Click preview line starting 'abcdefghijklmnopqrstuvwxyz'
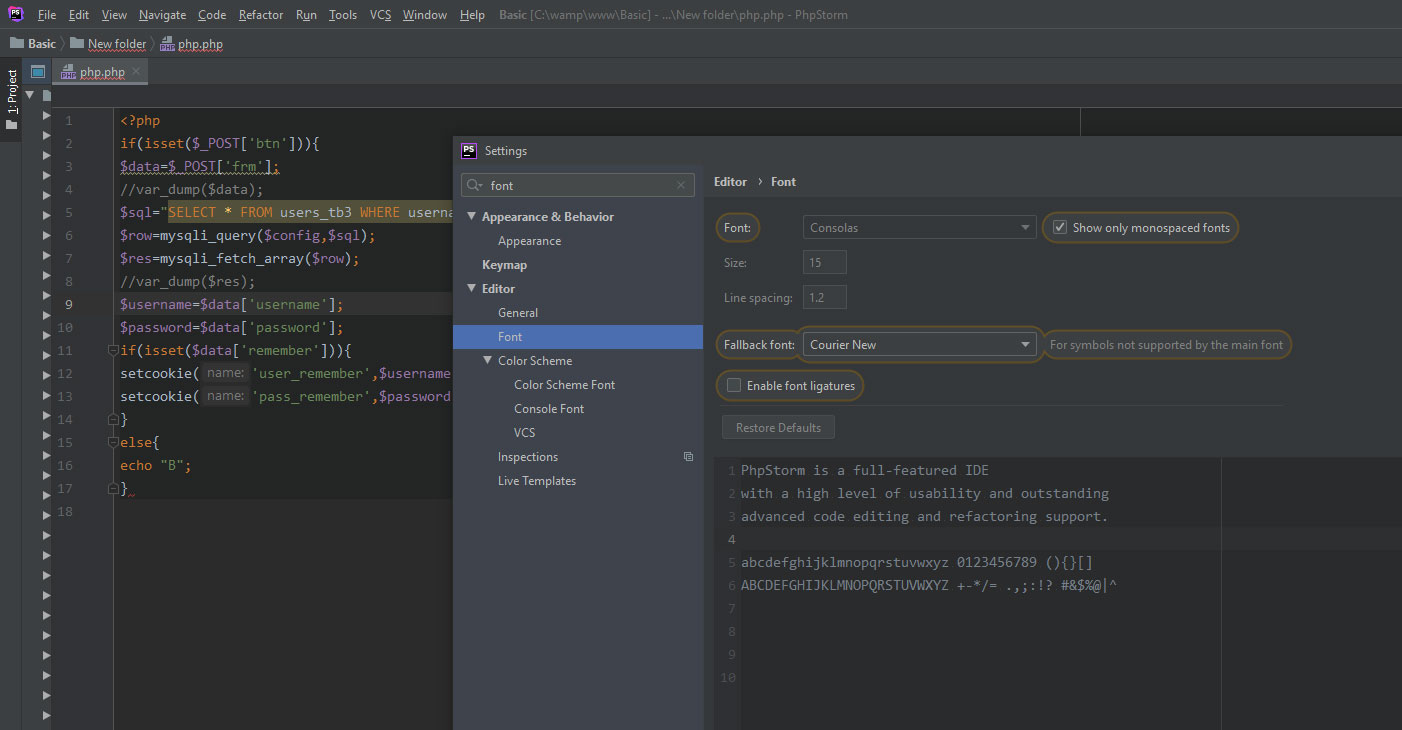Viewport: 1402px width, 730px height. (917, 562)
